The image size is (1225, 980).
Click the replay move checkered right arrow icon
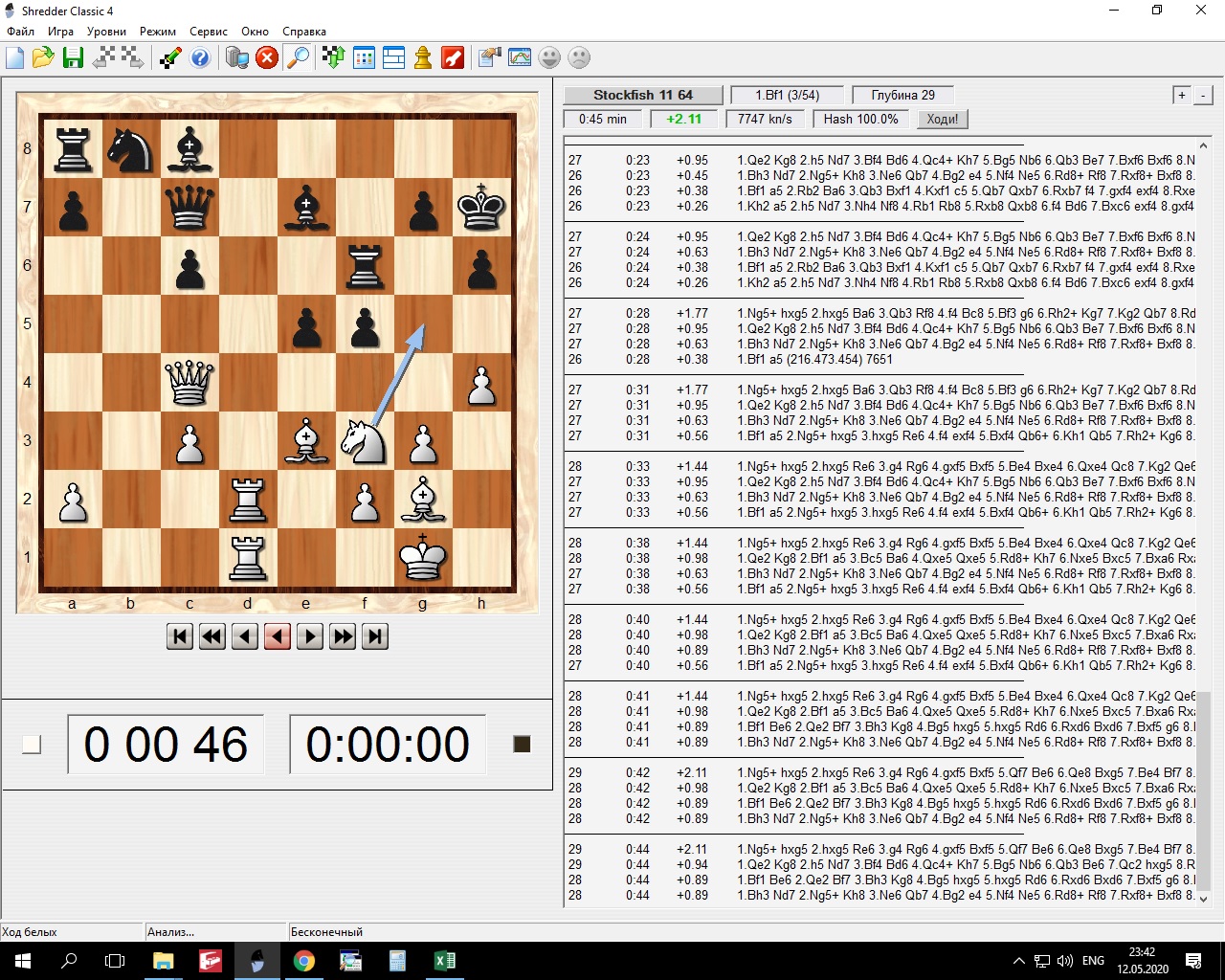click(132, 57)
